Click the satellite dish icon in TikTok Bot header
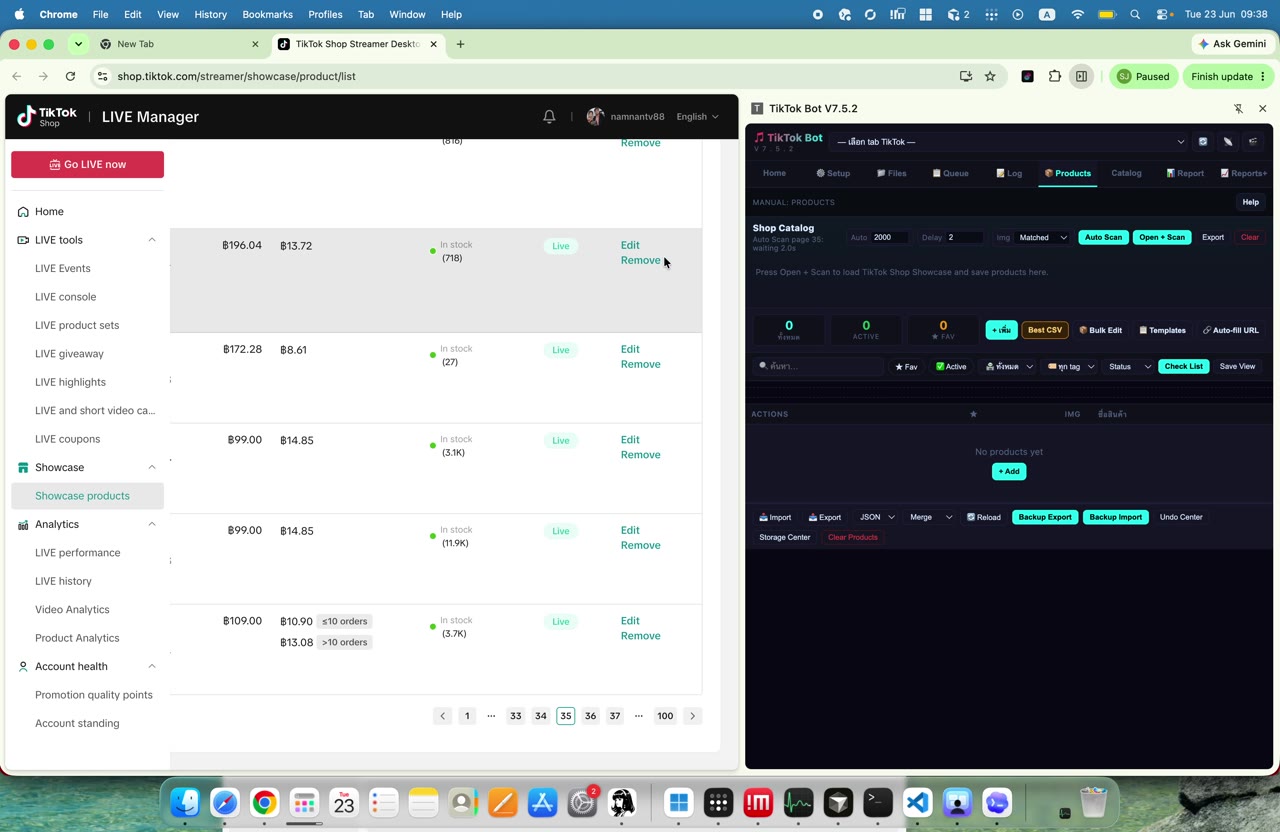 [x=1228, y=142]
